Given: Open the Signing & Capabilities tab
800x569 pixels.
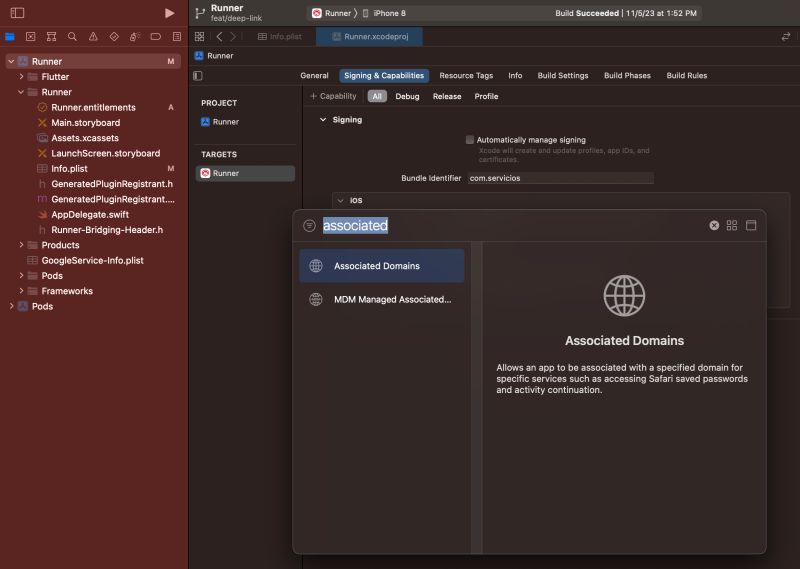Looking at the screenshot, I should (x=384, y=76).
